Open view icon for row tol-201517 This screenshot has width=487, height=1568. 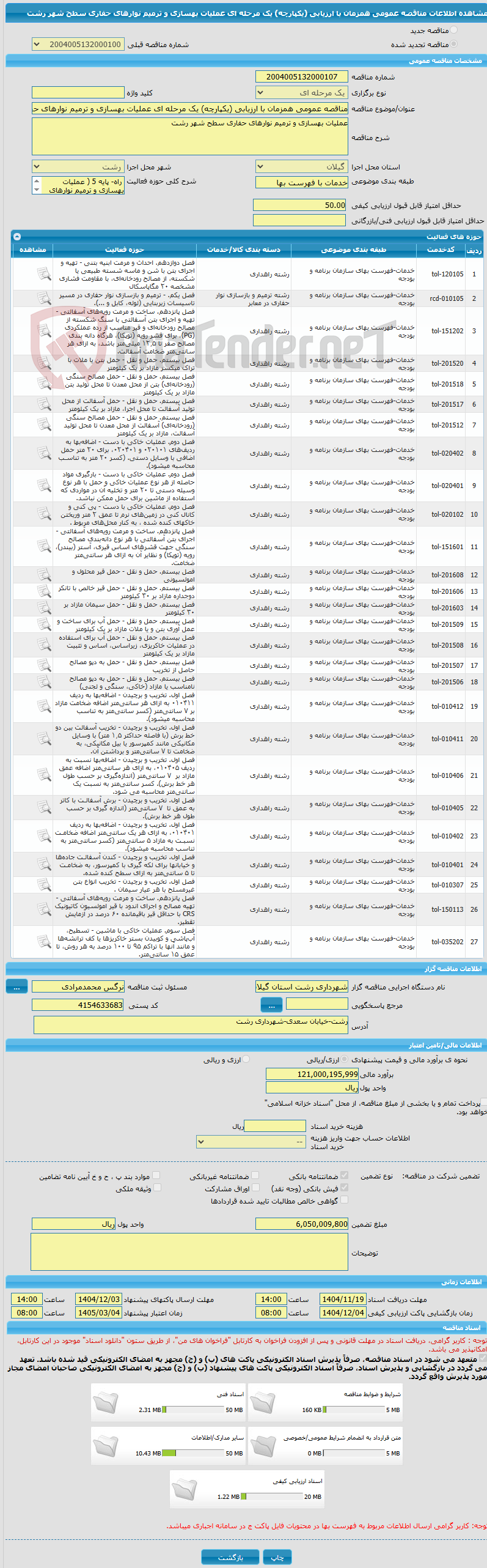(44, 404)
